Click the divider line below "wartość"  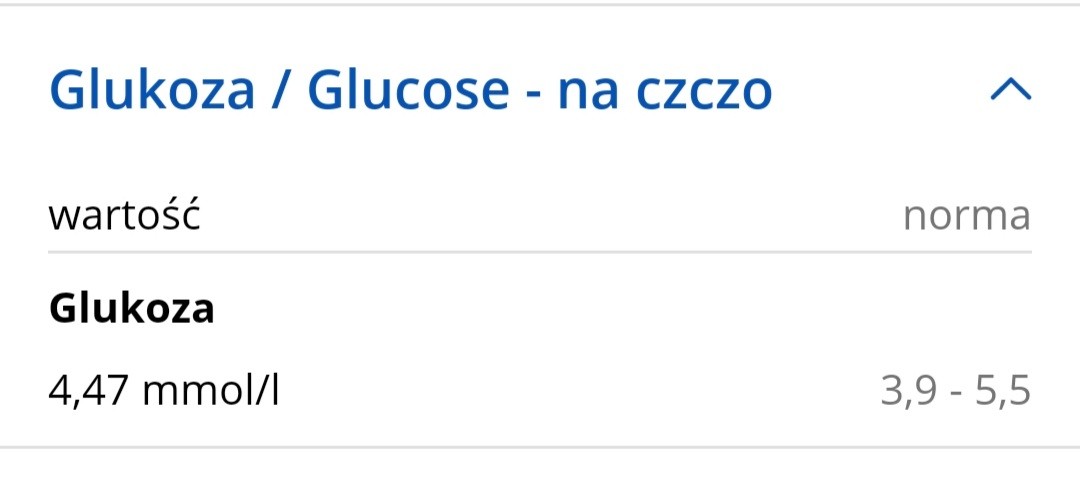(540, 252)
